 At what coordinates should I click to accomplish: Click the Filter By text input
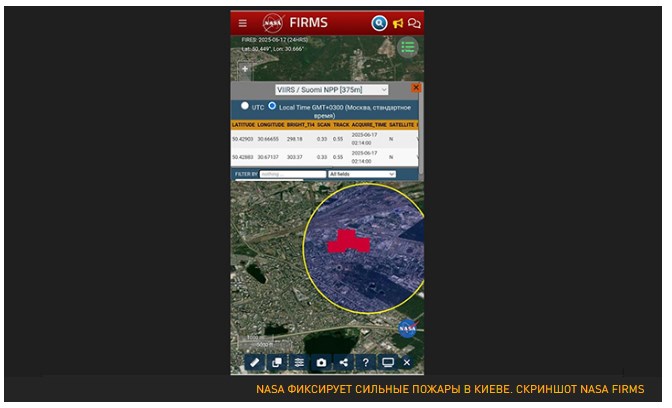pos(293,174)
